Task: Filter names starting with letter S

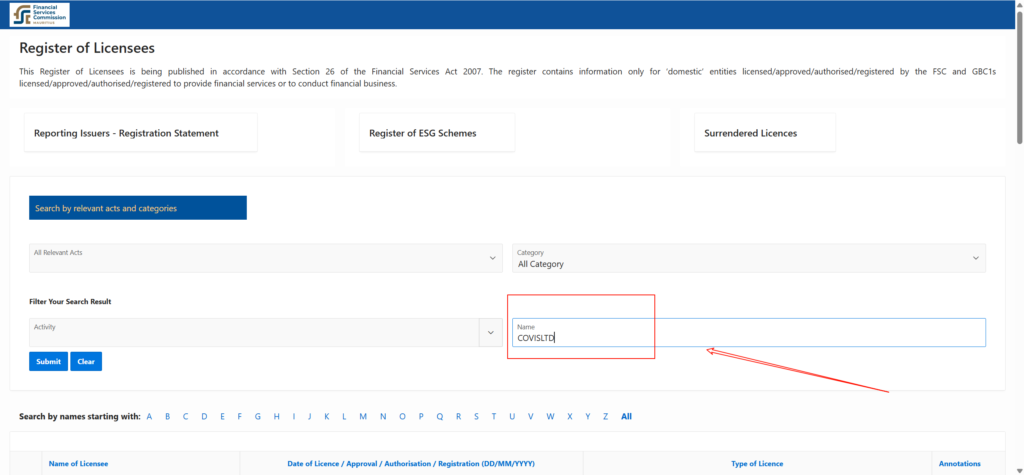Action: (x=477, y=416)
